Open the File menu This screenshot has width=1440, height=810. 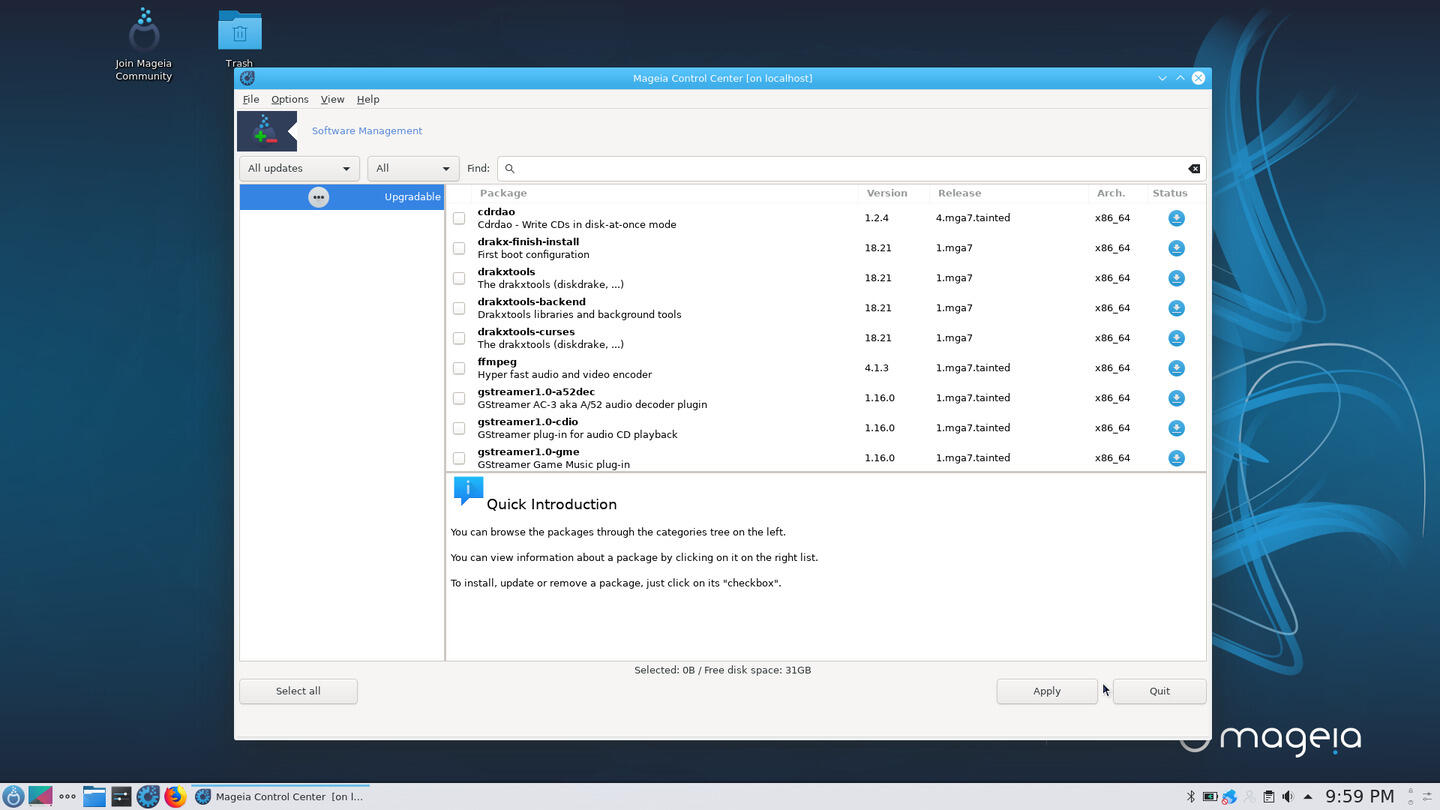(251, 100)
